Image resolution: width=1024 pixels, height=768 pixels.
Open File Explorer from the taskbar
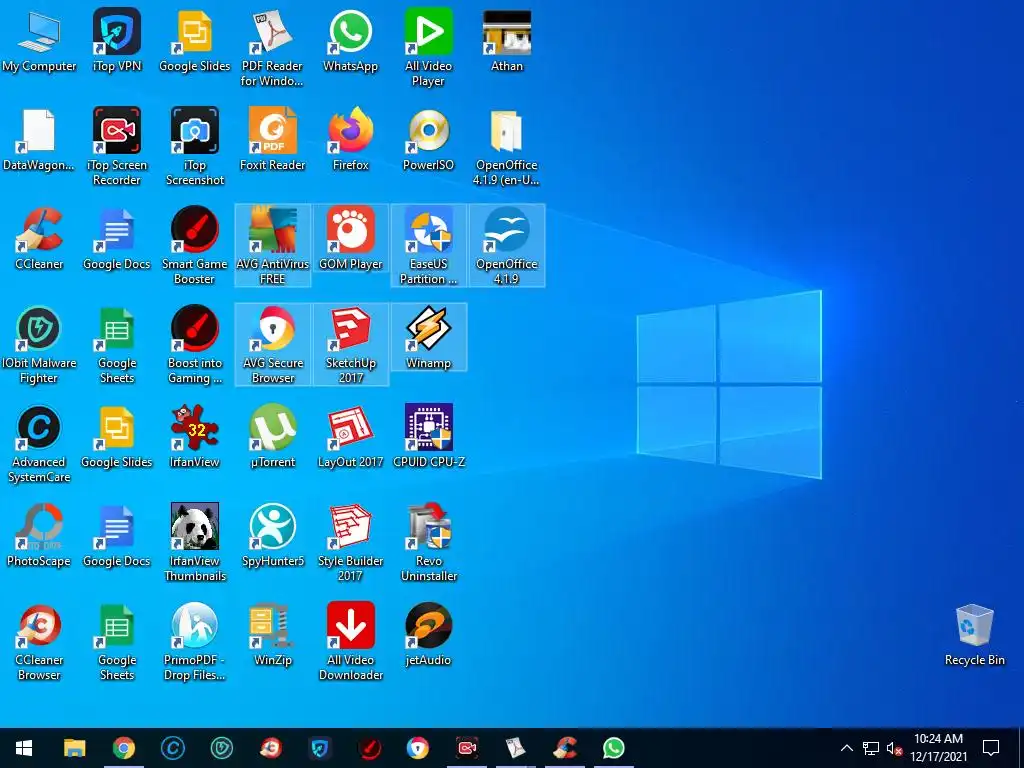click(74, 748)
